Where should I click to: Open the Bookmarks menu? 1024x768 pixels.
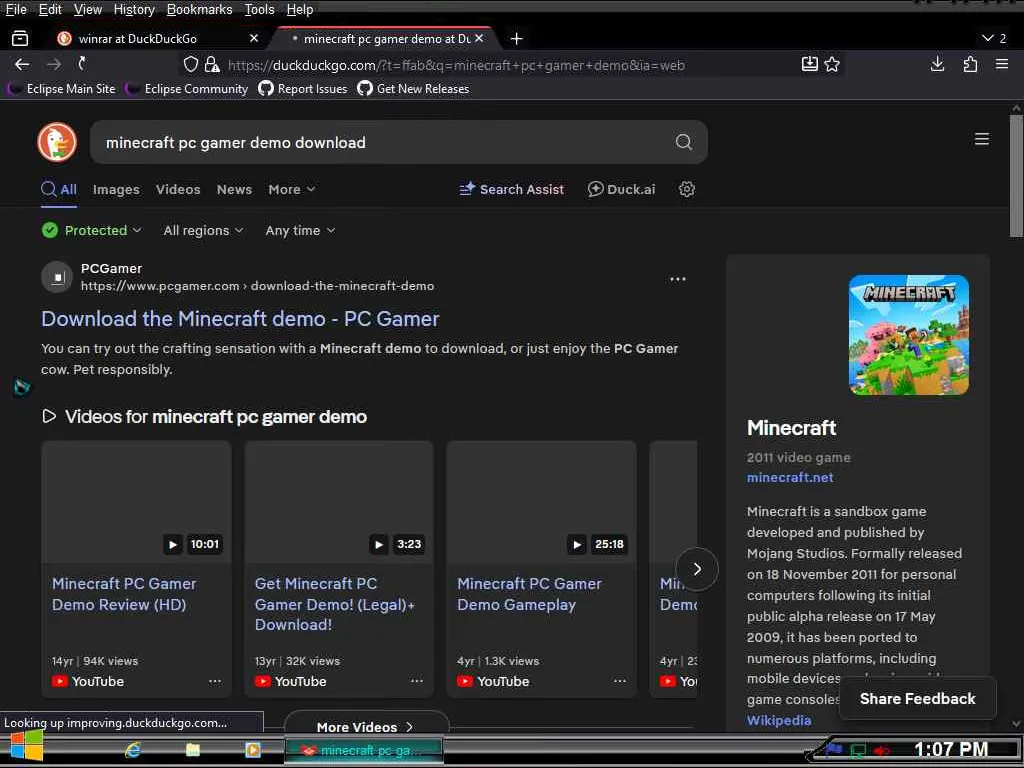click(199, 10)
